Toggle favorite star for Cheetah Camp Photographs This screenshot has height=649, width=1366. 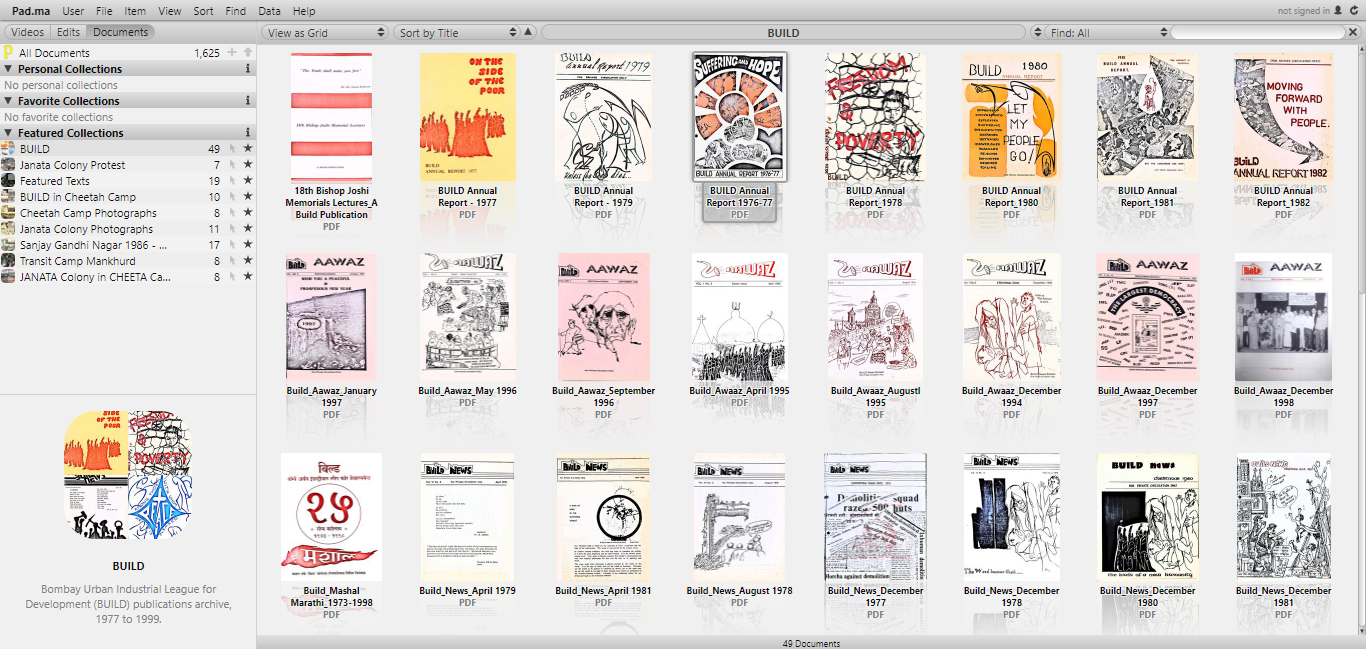coord(248,213)
